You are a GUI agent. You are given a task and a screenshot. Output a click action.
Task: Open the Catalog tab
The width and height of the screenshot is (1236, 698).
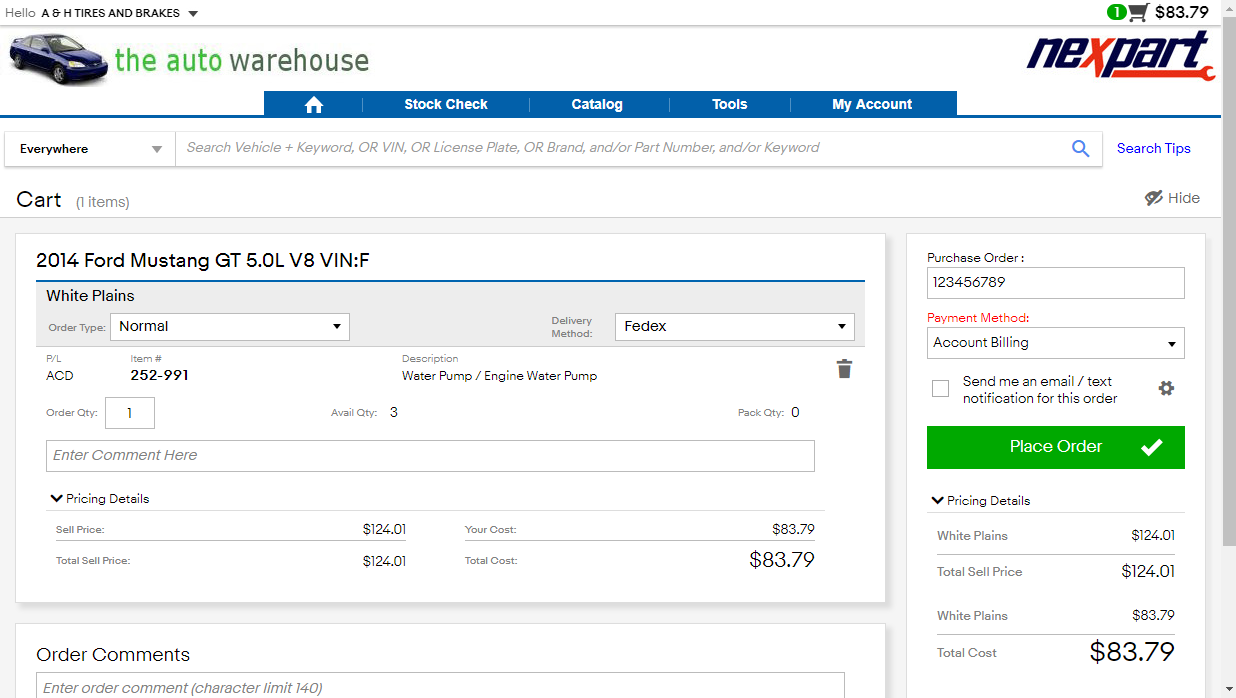point(597,104)
